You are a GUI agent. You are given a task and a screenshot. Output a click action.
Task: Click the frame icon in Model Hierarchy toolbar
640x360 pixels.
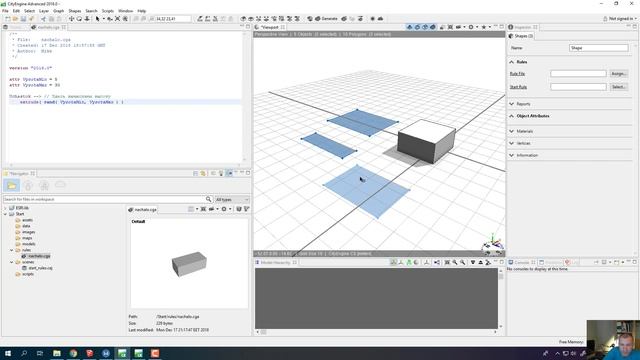click(x=447, y=262)
